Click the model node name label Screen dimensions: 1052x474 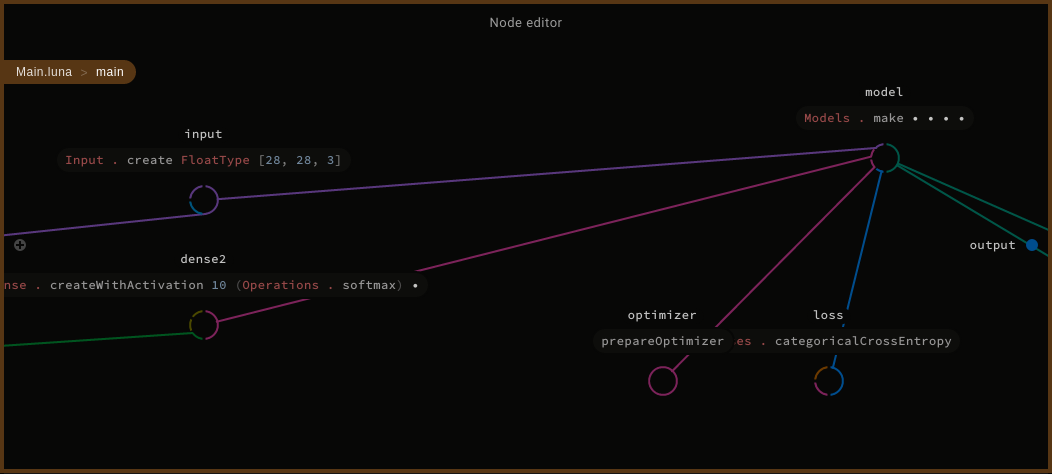tap(884, 92)
